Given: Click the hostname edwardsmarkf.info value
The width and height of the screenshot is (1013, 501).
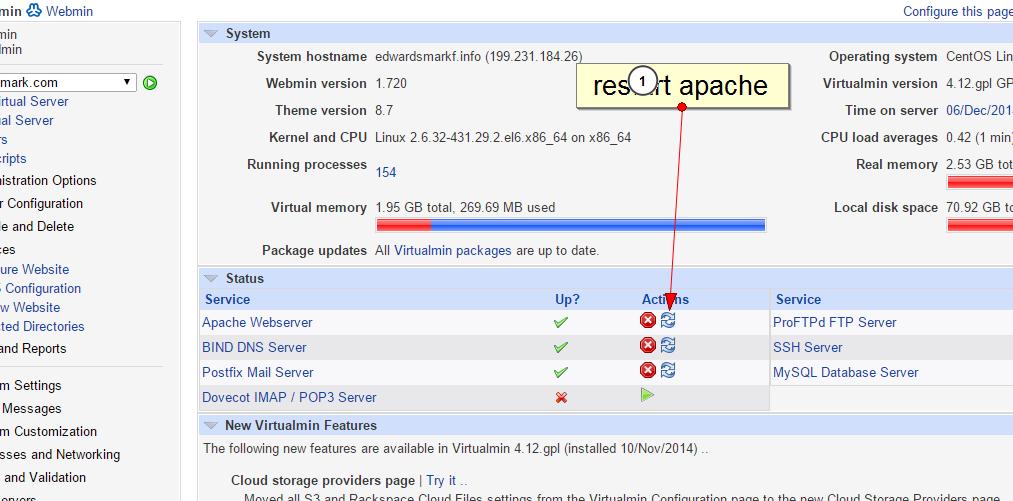Looking at the screenshot, I should [x=479, y=56].
